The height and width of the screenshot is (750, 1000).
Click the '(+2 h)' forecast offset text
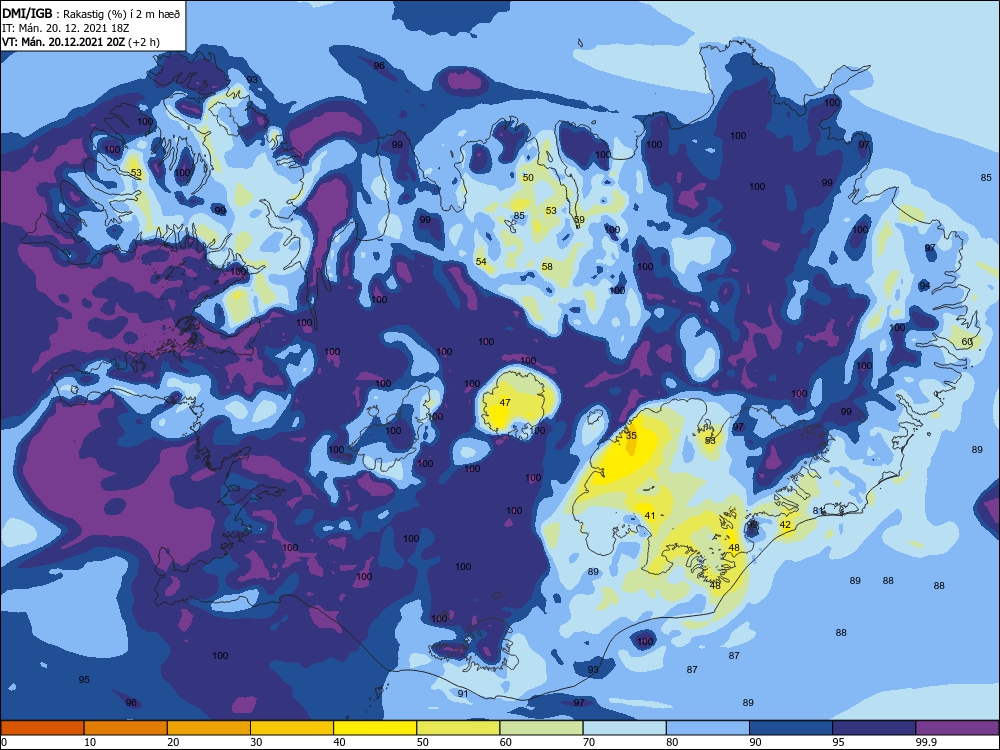144,42
